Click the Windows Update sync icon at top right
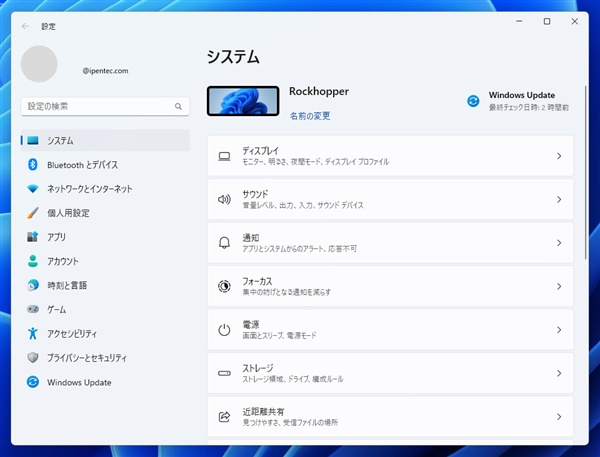The height and width of the screenshot is (457, 600). (473, 101)
